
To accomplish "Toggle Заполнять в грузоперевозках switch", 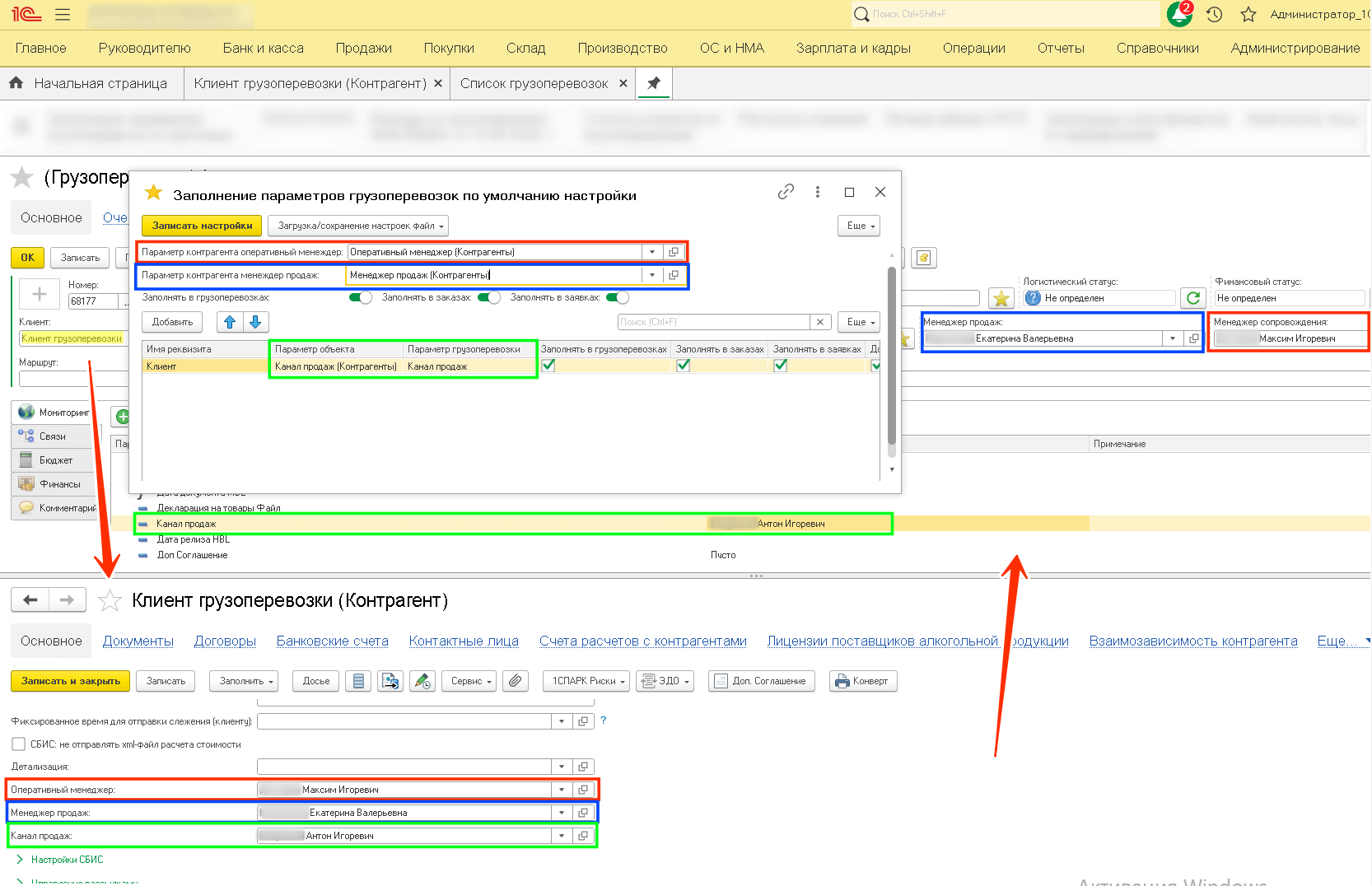I will [361, 297].
